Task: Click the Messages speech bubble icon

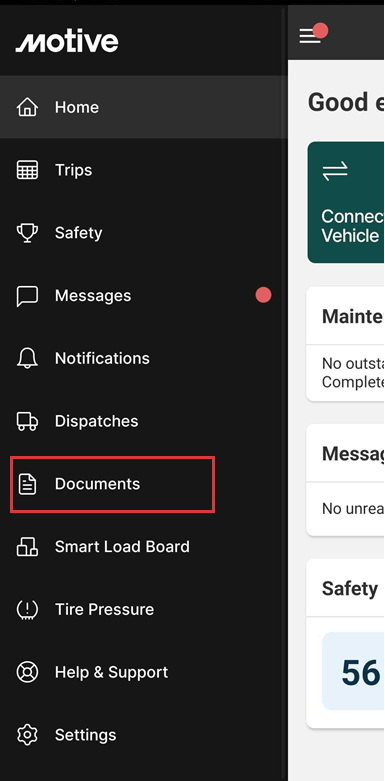Action: tap(27, 296)
